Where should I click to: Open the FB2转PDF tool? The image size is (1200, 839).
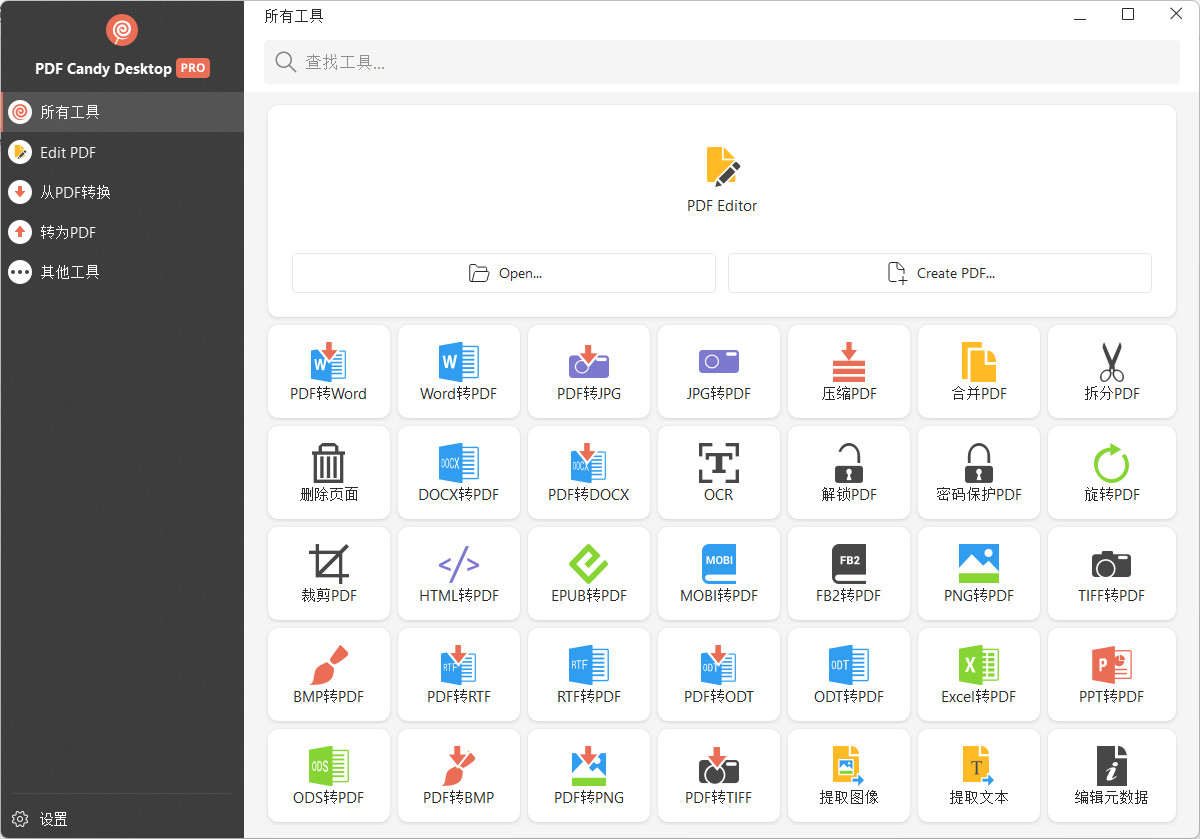(849, 573)
